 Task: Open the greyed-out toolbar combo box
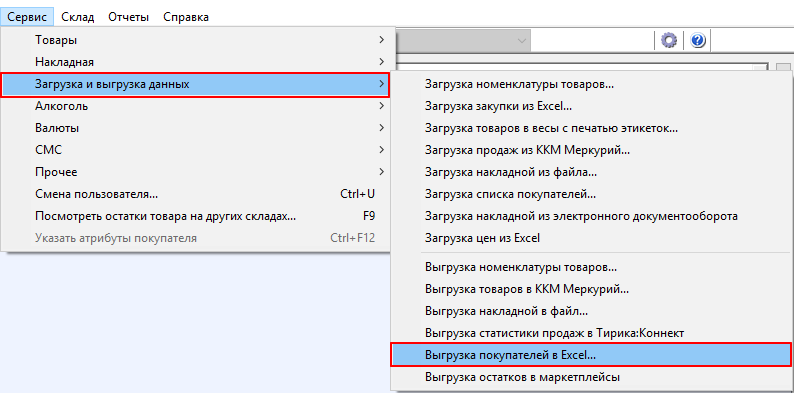pos(463,41)
